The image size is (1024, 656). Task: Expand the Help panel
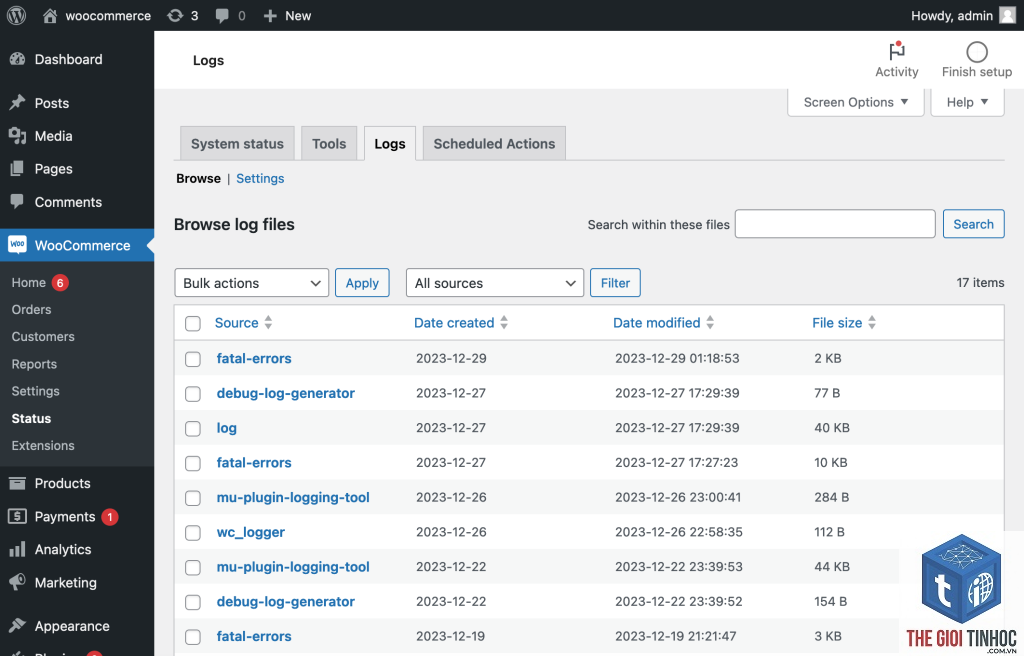pyautogui.click(x=967, y=103)
